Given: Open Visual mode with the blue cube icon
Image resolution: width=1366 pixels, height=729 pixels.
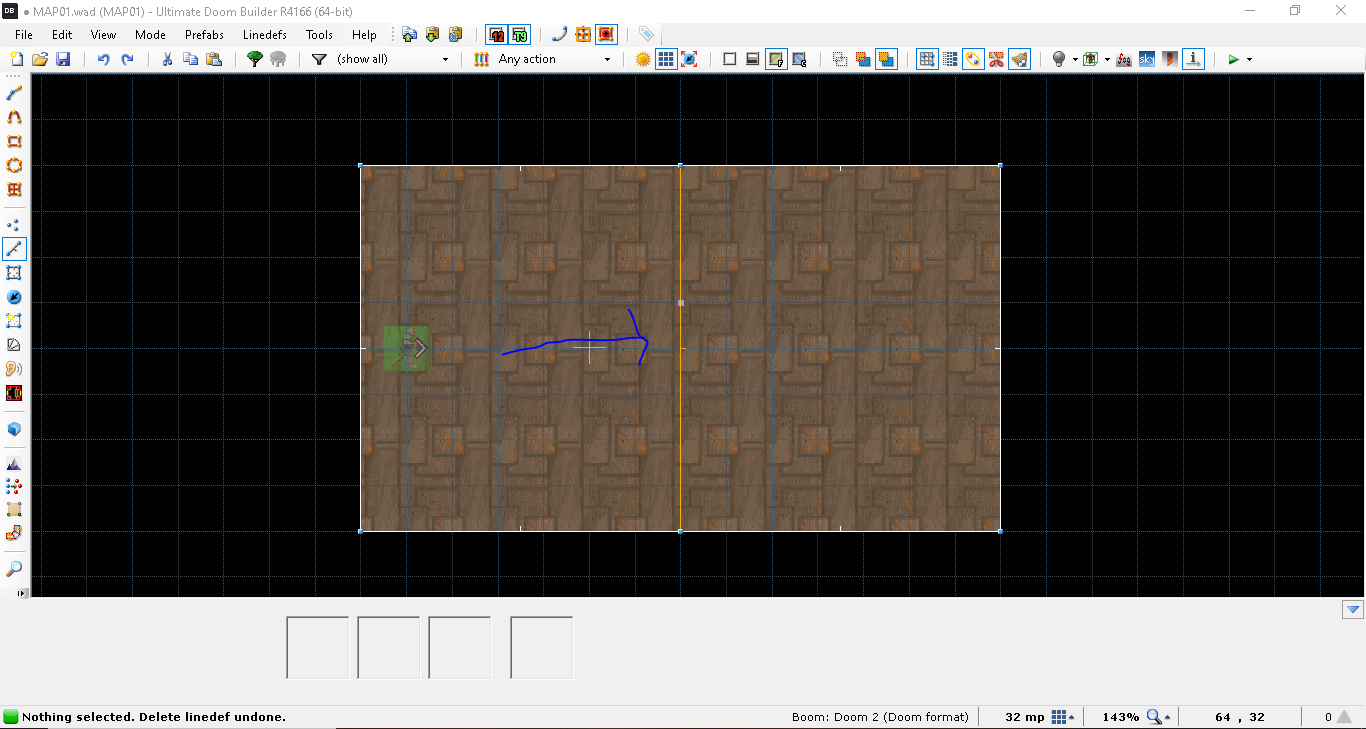Looking at the screenshot, I should 14,429.
